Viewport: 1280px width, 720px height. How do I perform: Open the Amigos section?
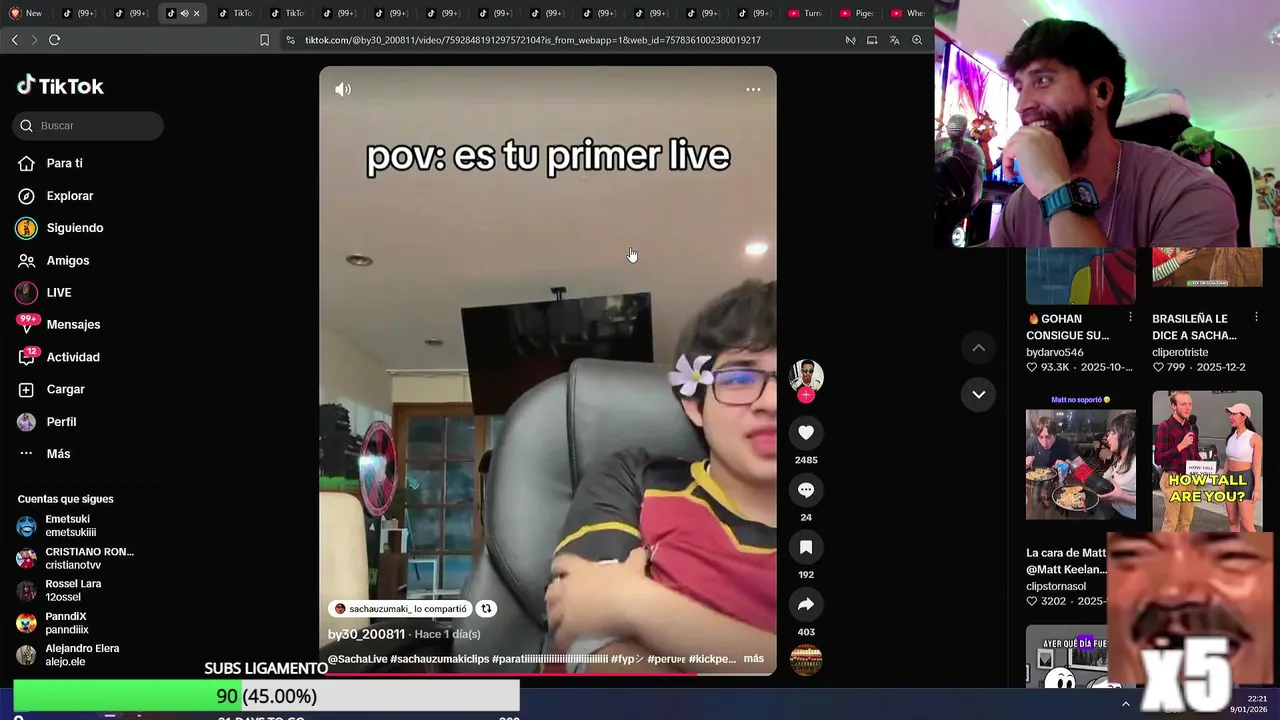tap(54, 261)
